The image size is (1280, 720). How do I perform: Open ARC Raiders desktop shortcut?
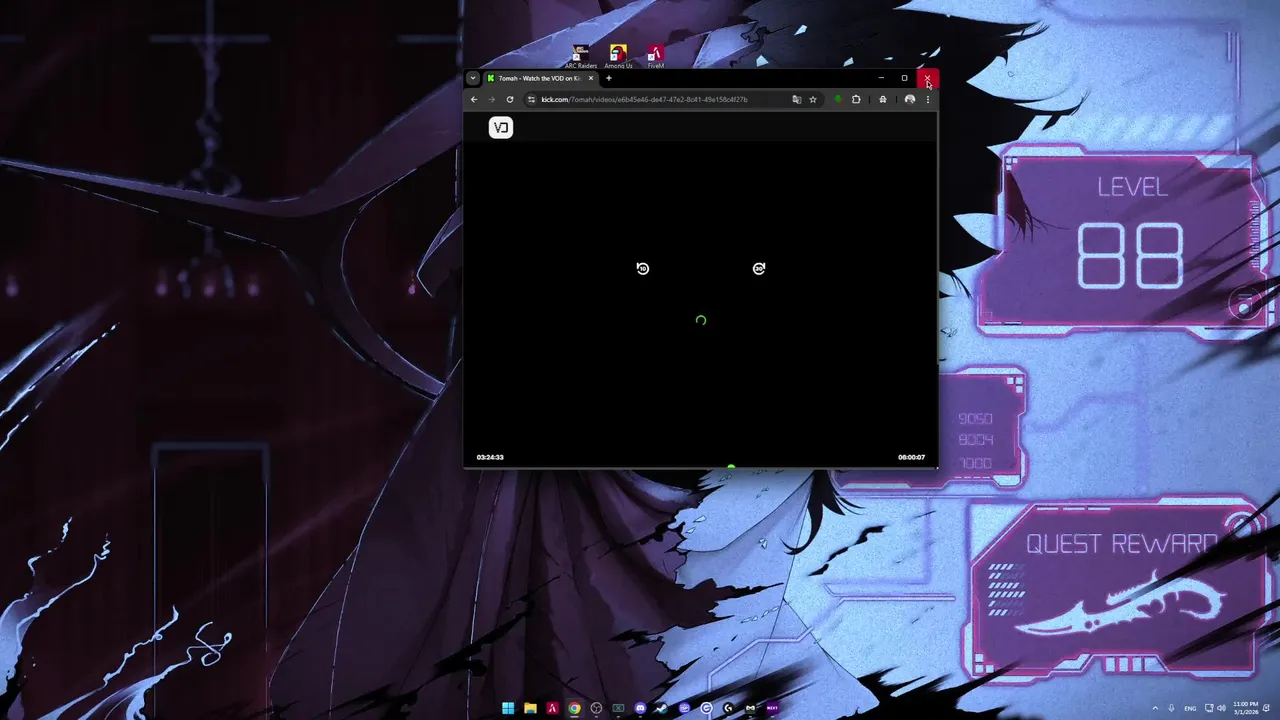click(x=581, y=57)
